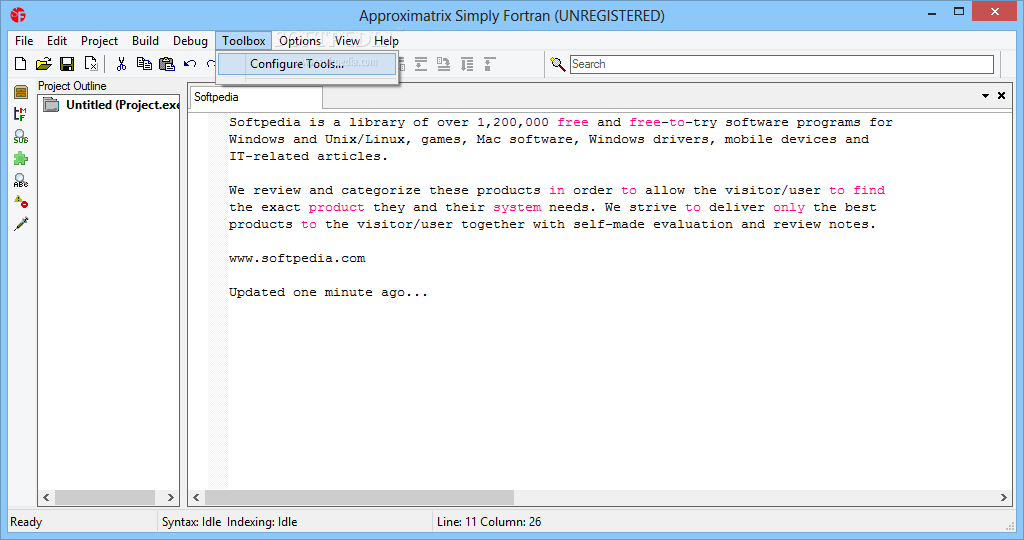
Task: Choose Configure Tools... from the Toolbox menu
Action: point(307,64)
